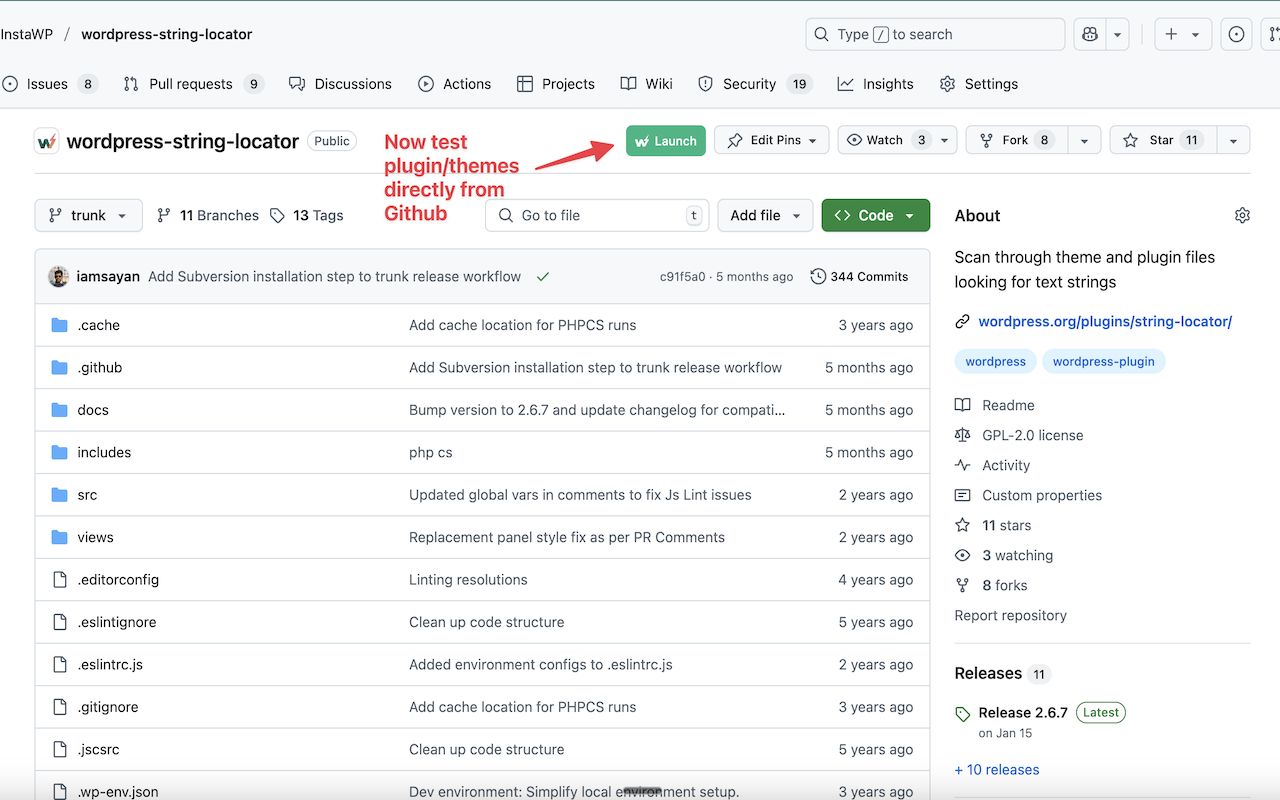Click the issues icon in top bar
This screenshot has width=1280, height=800.
[x=1236, y=34]
